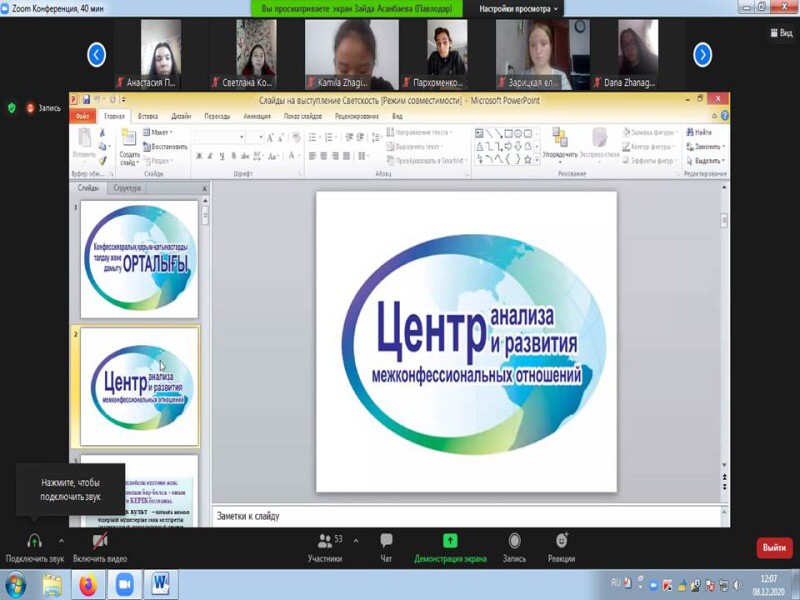800x600 pixels.
Task: Click the red Выйти leave button
Action: [774, 547]
